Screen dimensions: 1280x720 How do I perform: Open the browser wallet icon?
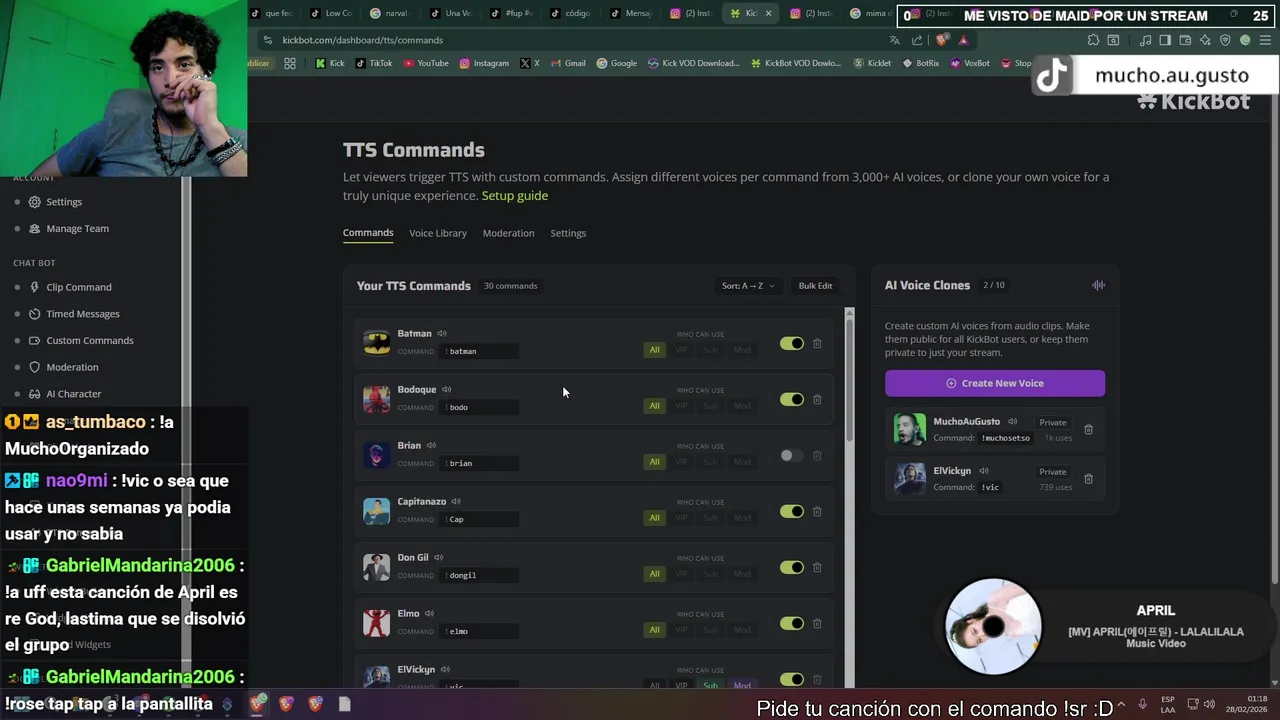(x=1185, y=40)
